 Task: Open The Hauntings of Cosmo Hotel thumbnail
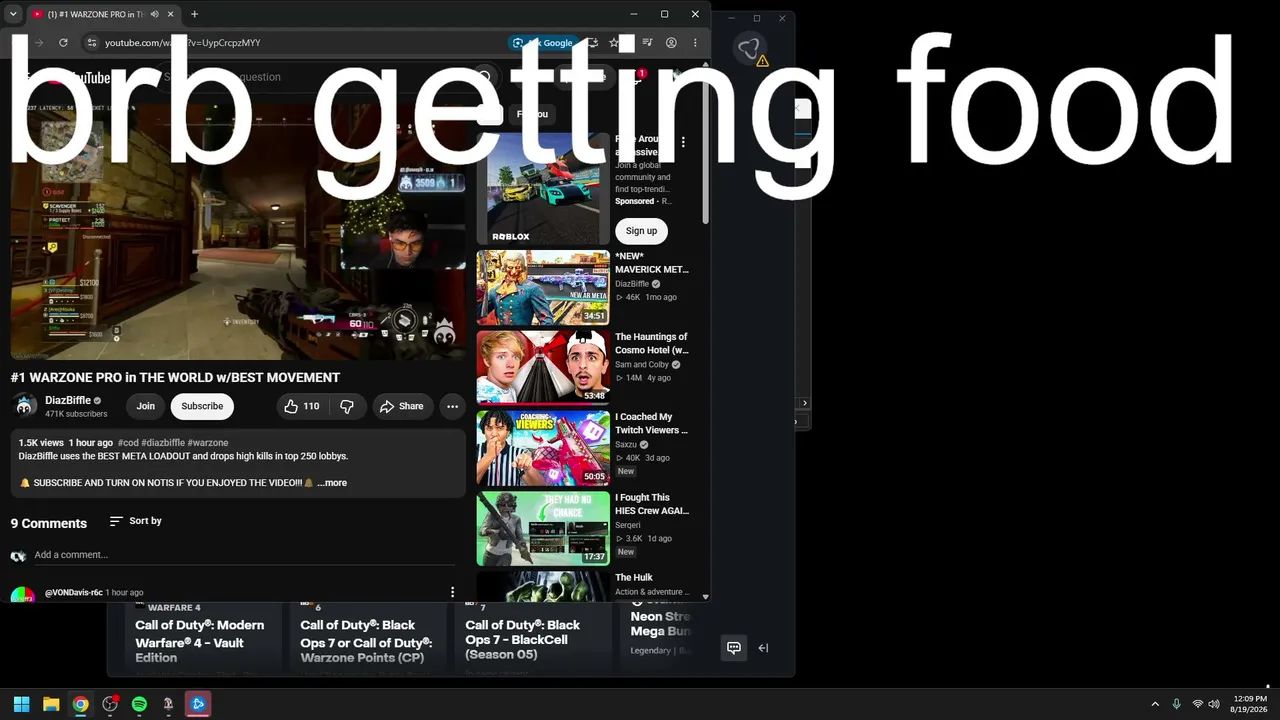(x=543, y=368)
